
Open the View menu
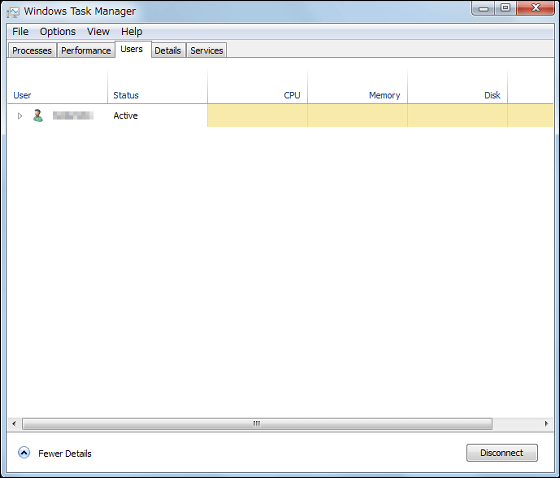pos(98,31)
